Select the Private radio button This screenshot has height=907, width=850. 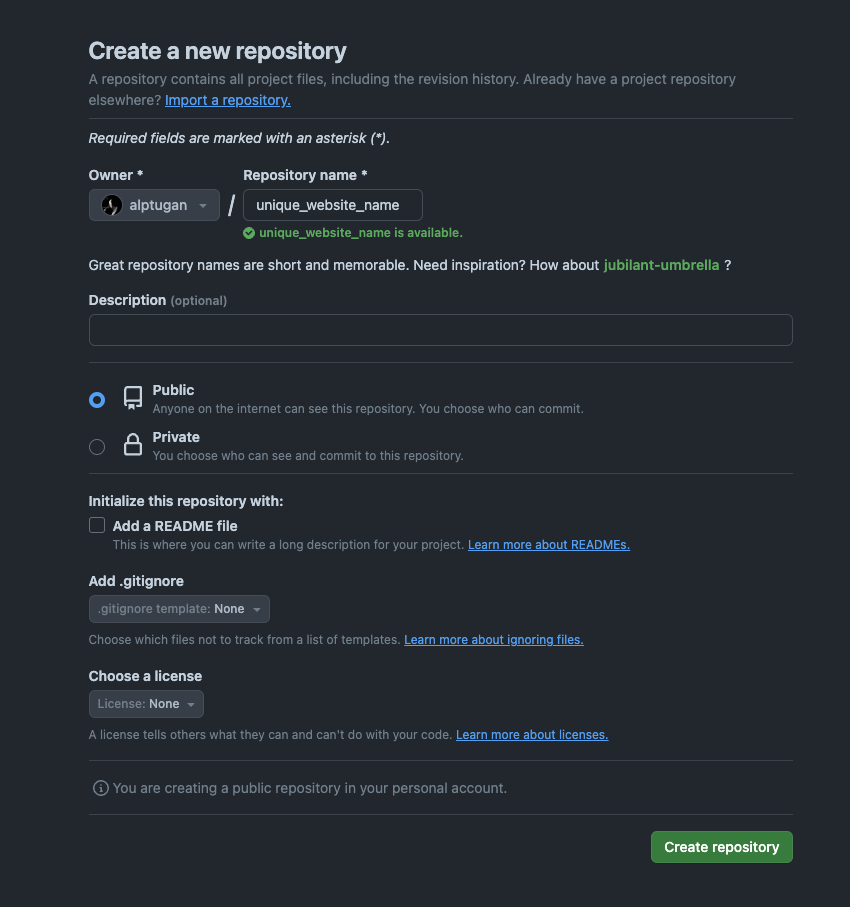coord(97,447)
